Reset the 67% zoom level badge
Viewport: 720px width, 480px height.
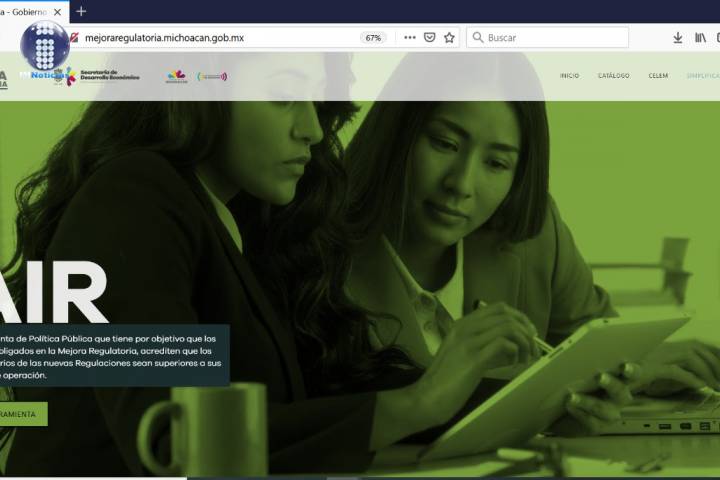pyautogui.click(x=373, y=38)
